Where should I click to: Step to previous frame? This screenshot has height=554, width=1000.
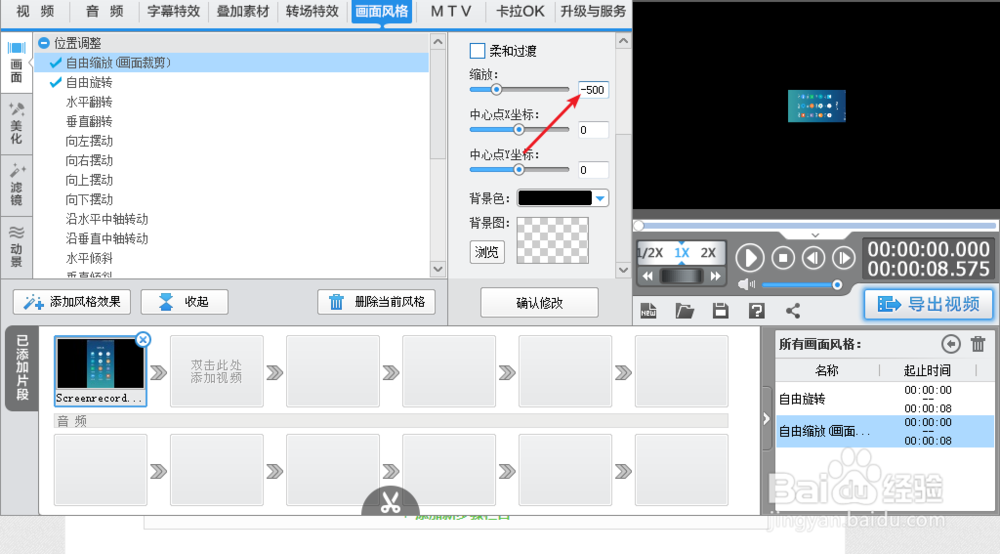coord(813,258)
